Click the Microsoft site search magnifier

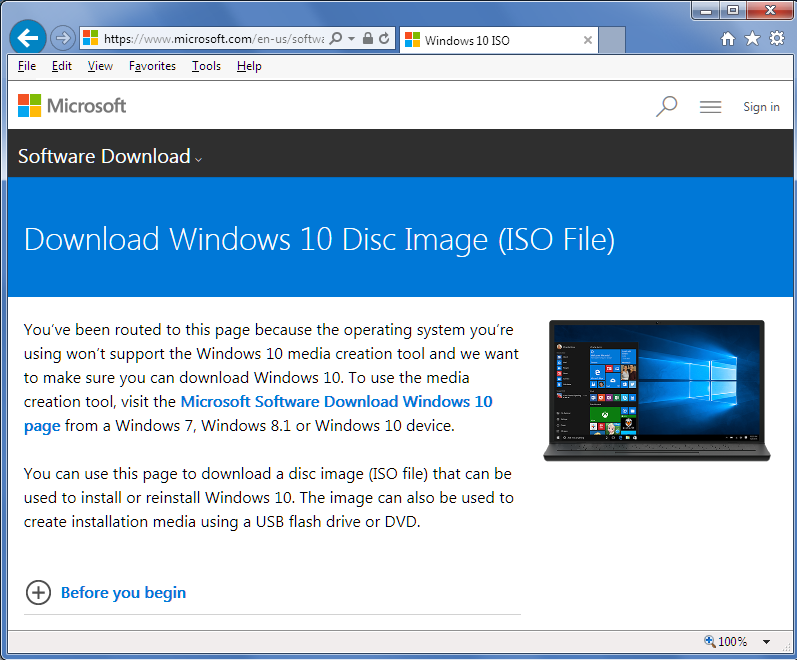pos(666,106)
